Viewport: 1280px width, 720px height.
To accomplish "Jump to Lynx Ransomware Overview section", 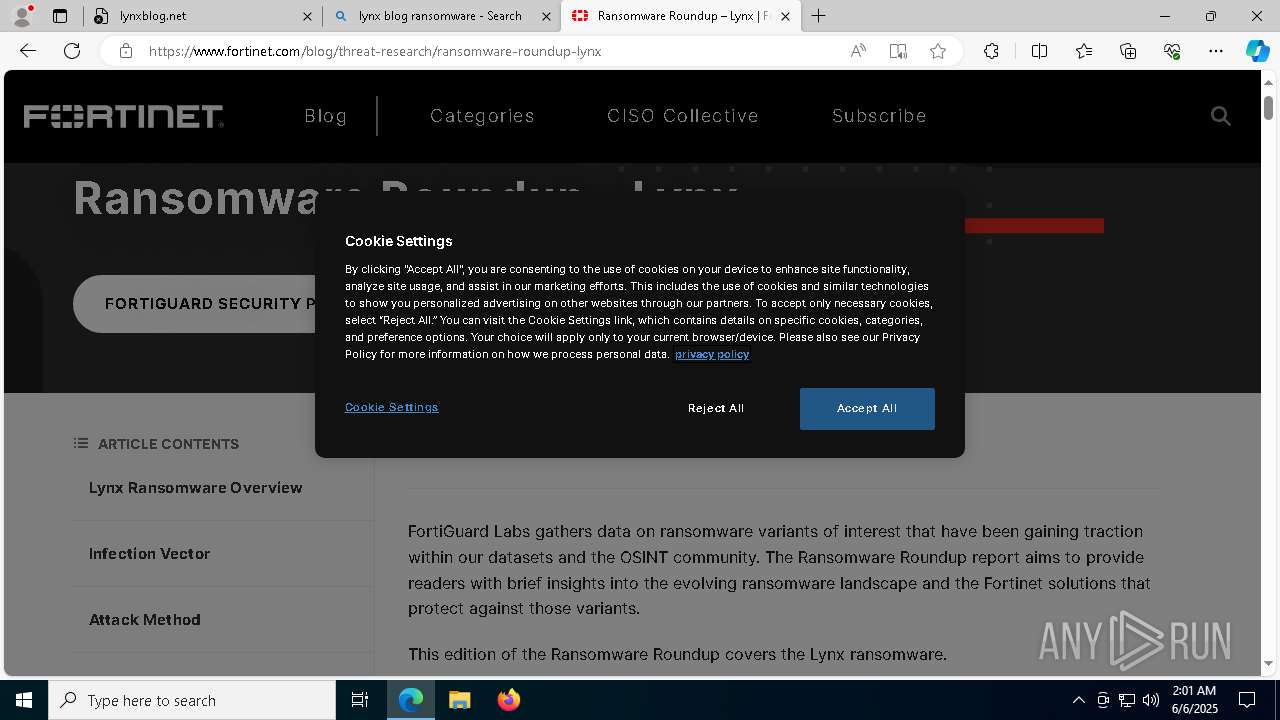I will (x=195, y=488).
